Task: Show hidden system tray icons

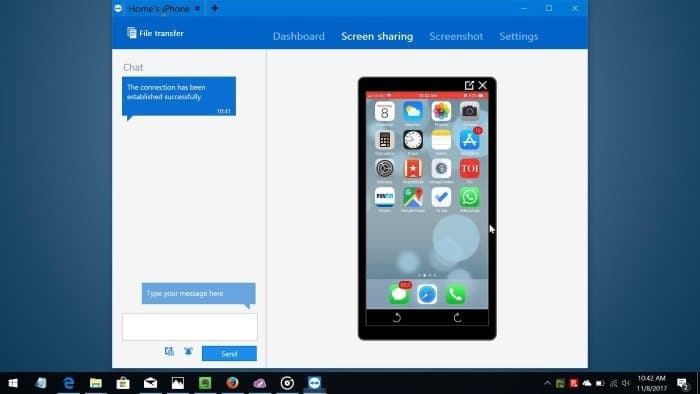Action: (547, 383)
